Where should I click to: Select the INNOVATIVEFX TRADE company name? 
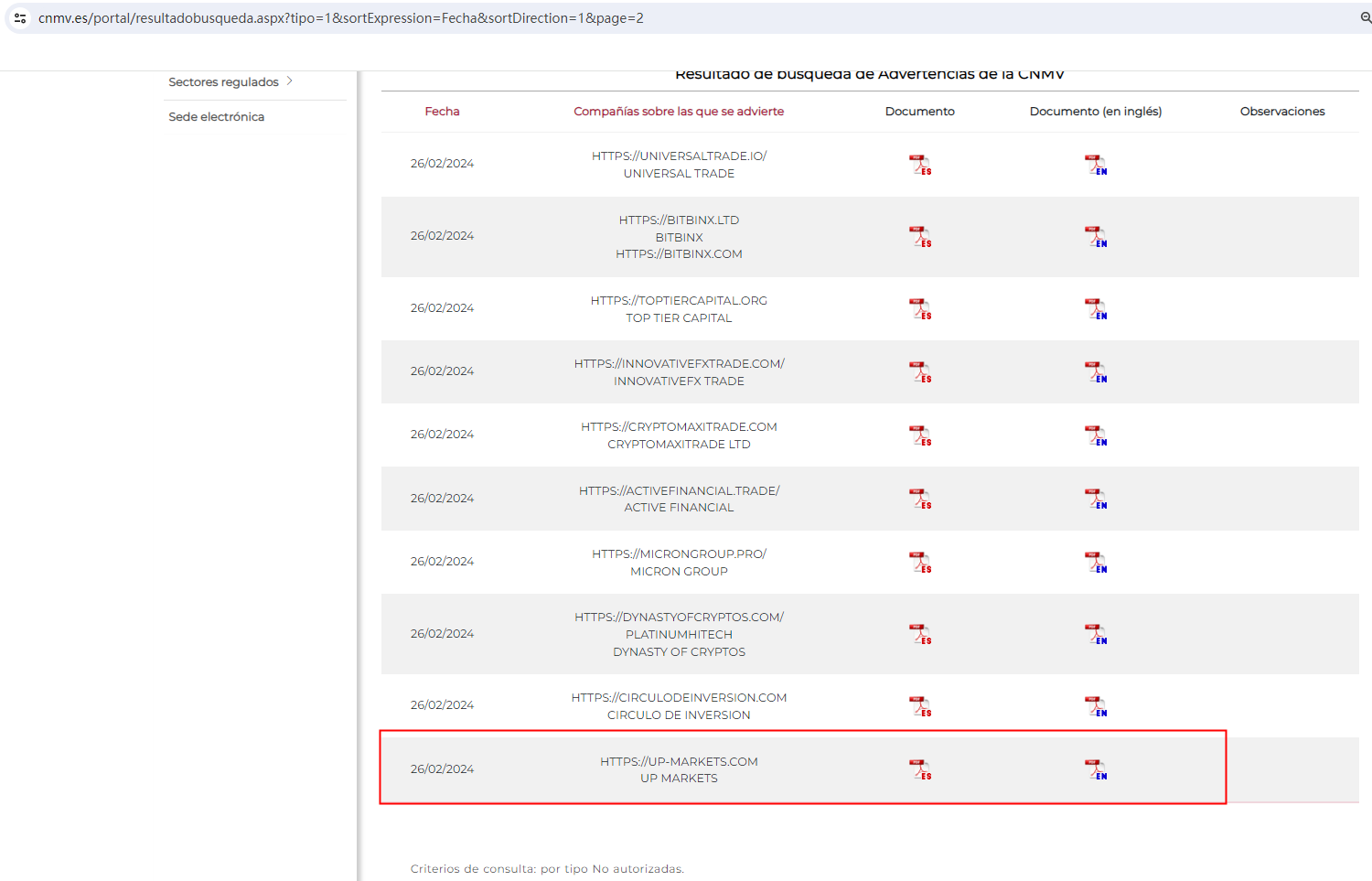pyautogui.click(x=679, y=381)
